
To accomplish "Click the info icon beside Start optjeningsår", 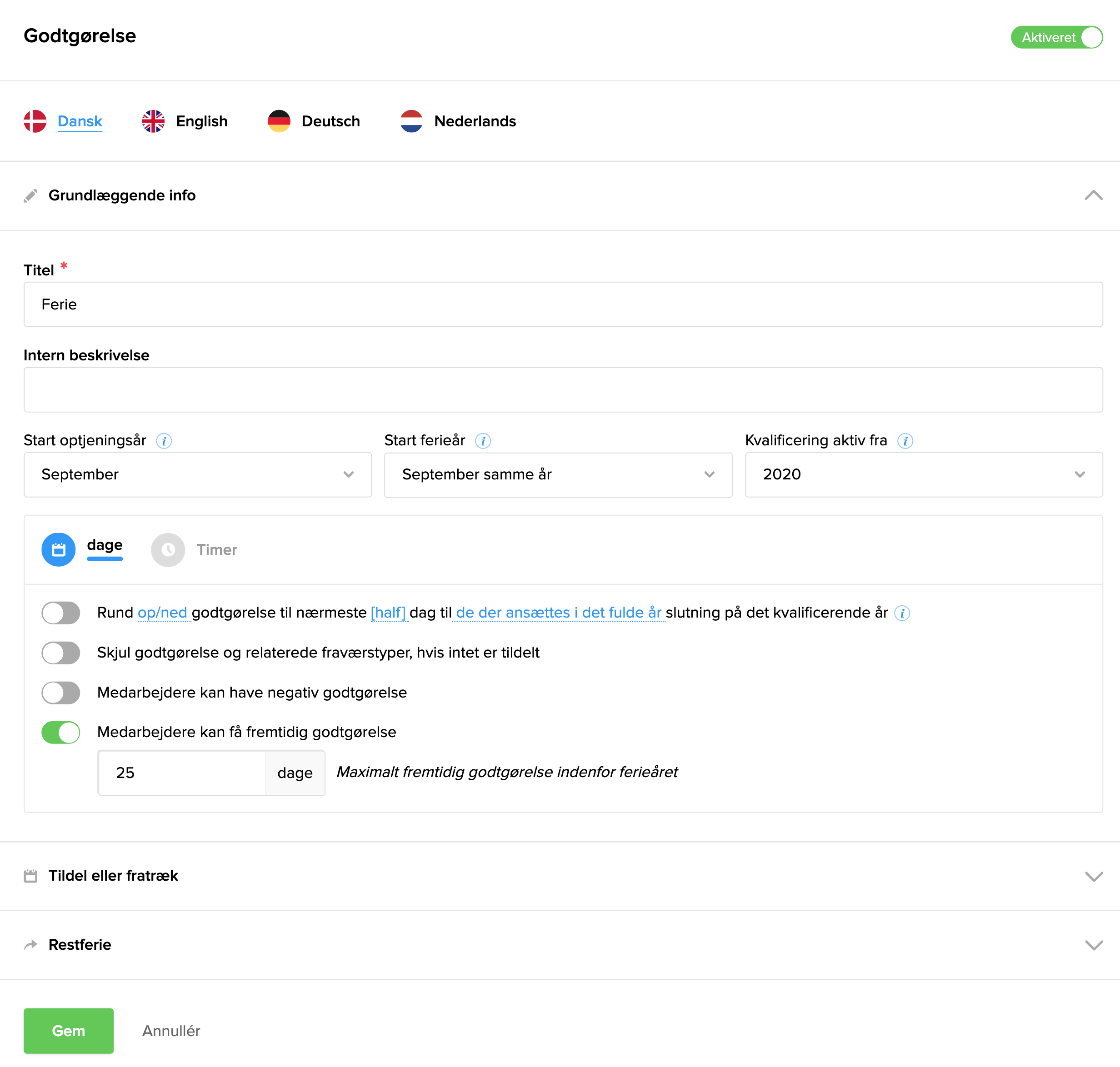I will (x=164, y=441).
